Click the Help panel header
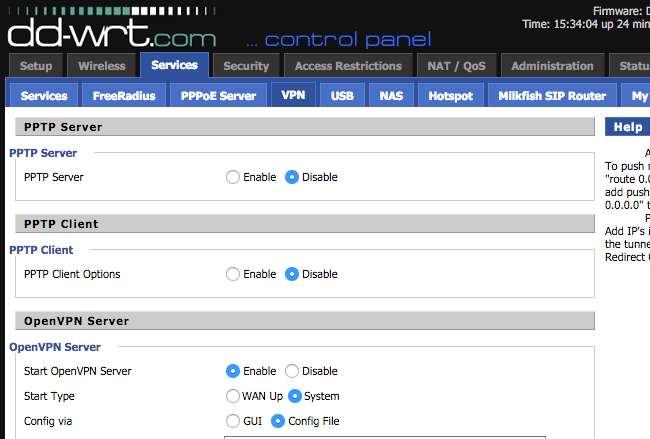The height and width of the screenshot is (439, 650). pos(627,126)
